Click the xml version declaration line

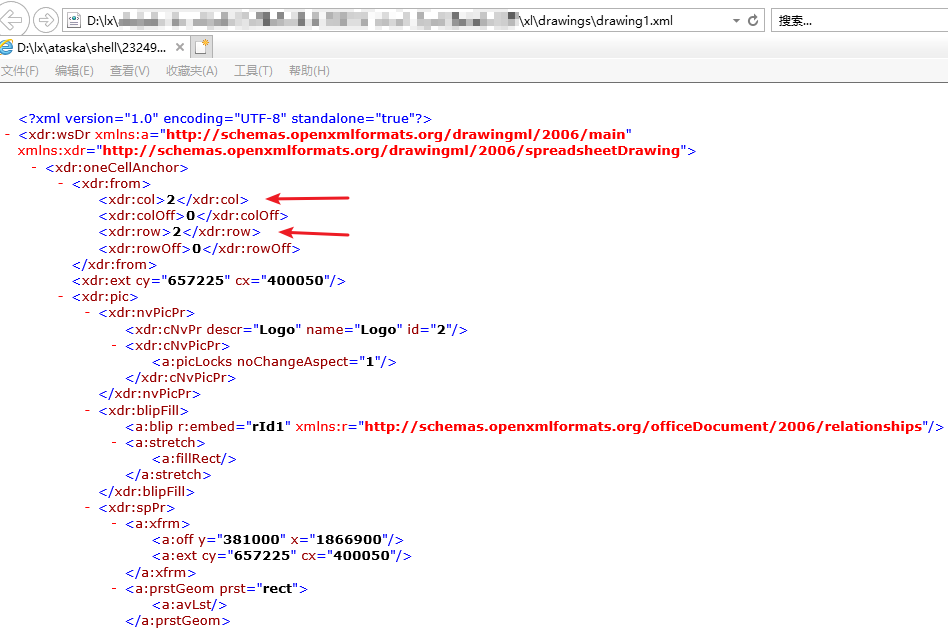[225, 118]
